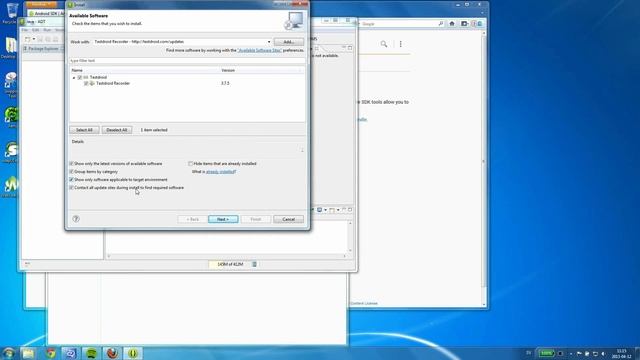Uncheck the Testdroid Recorder checkbox
Screen dimensions: 640x360
(x=86, y=83)
